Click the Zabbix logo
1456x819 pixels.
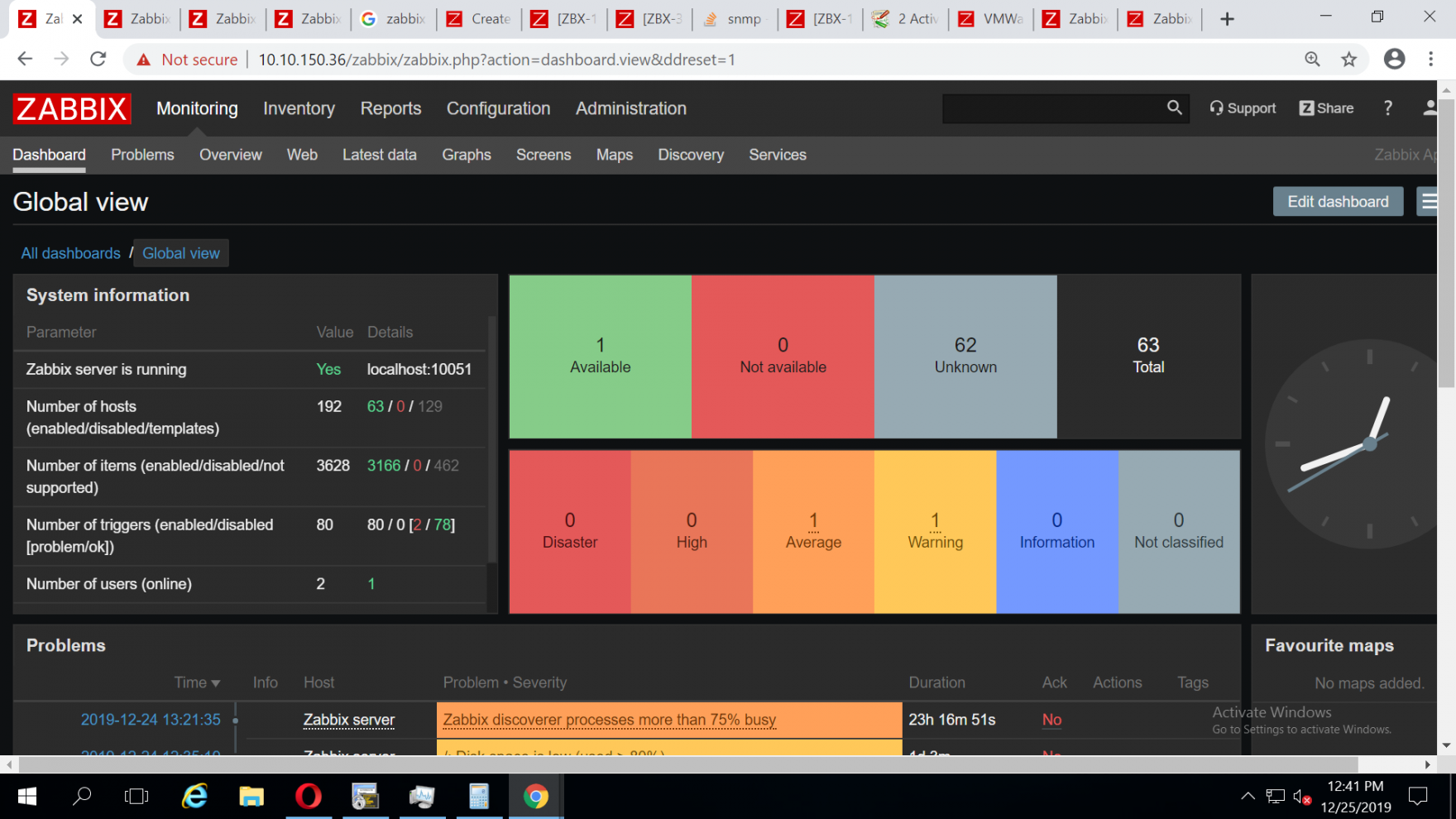72,108
